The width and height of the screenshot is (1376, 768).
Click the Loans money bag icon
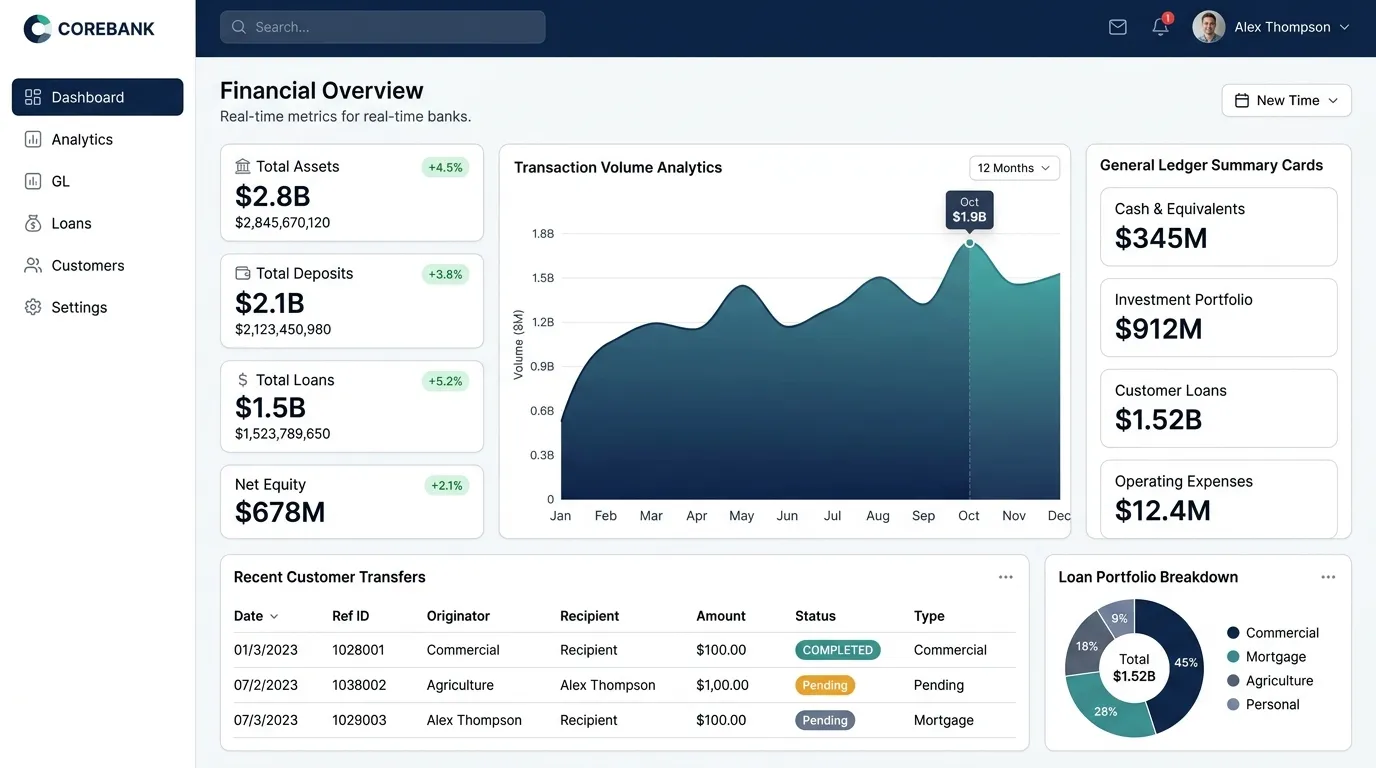(x=33, y=223)
